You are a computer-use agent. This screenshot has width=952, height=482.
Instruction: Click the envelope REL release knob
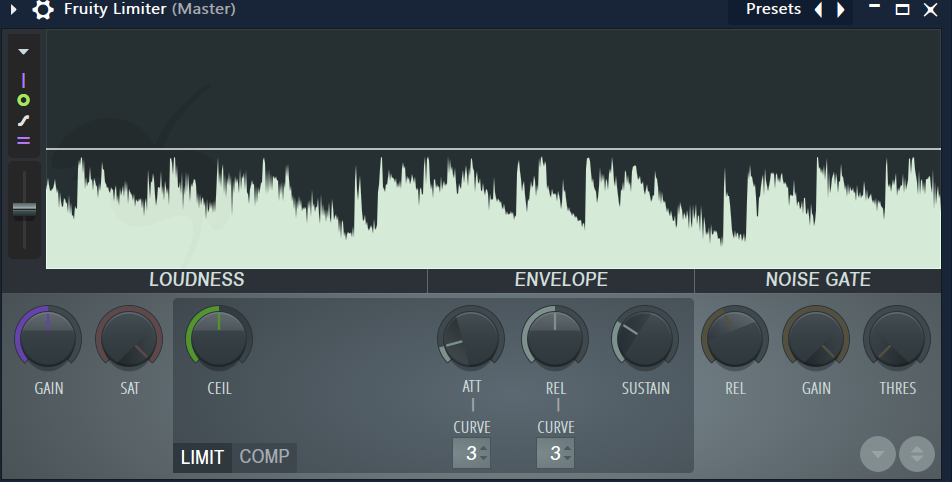click(554, 338)
